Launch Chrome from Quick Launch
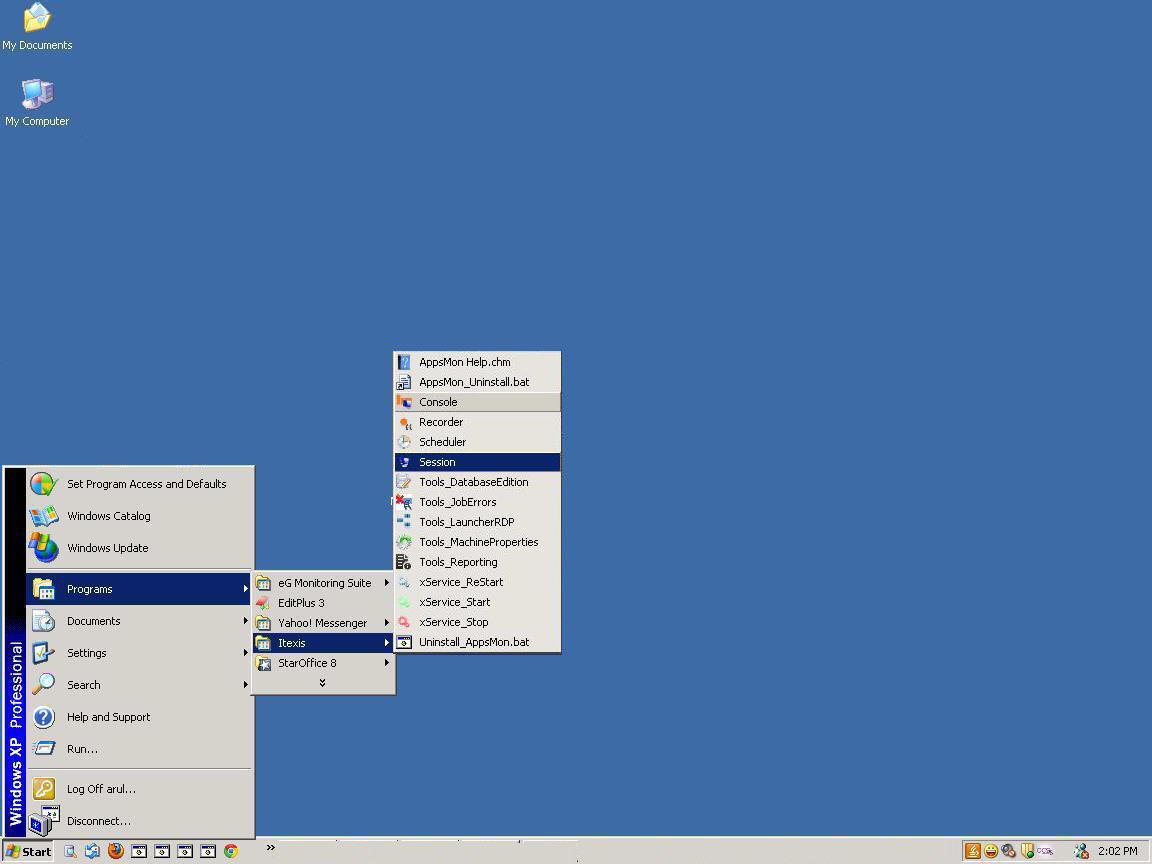Viewport: 1152px width, 864px height. (x=231, y=852)
